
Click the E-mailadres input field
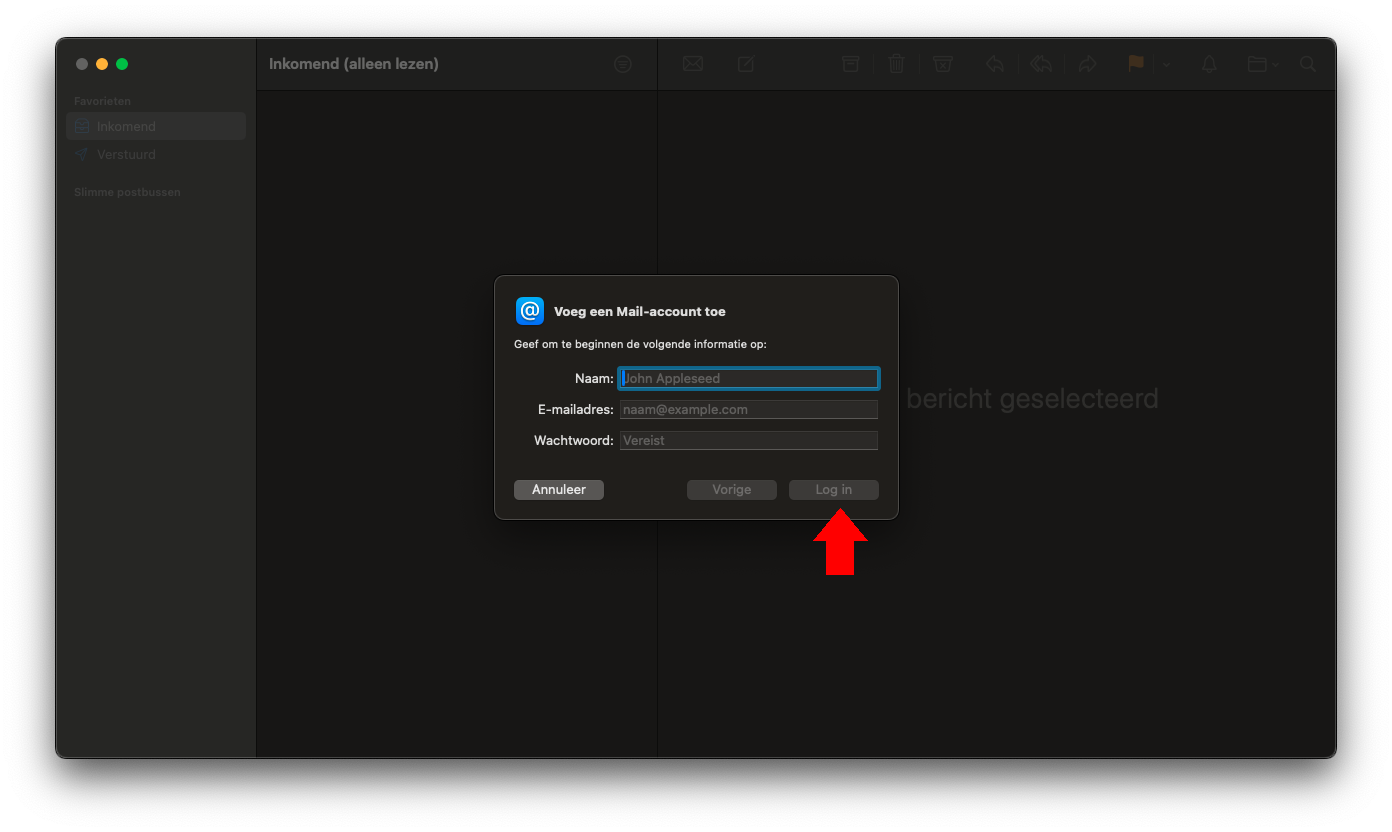pos(748,409)
